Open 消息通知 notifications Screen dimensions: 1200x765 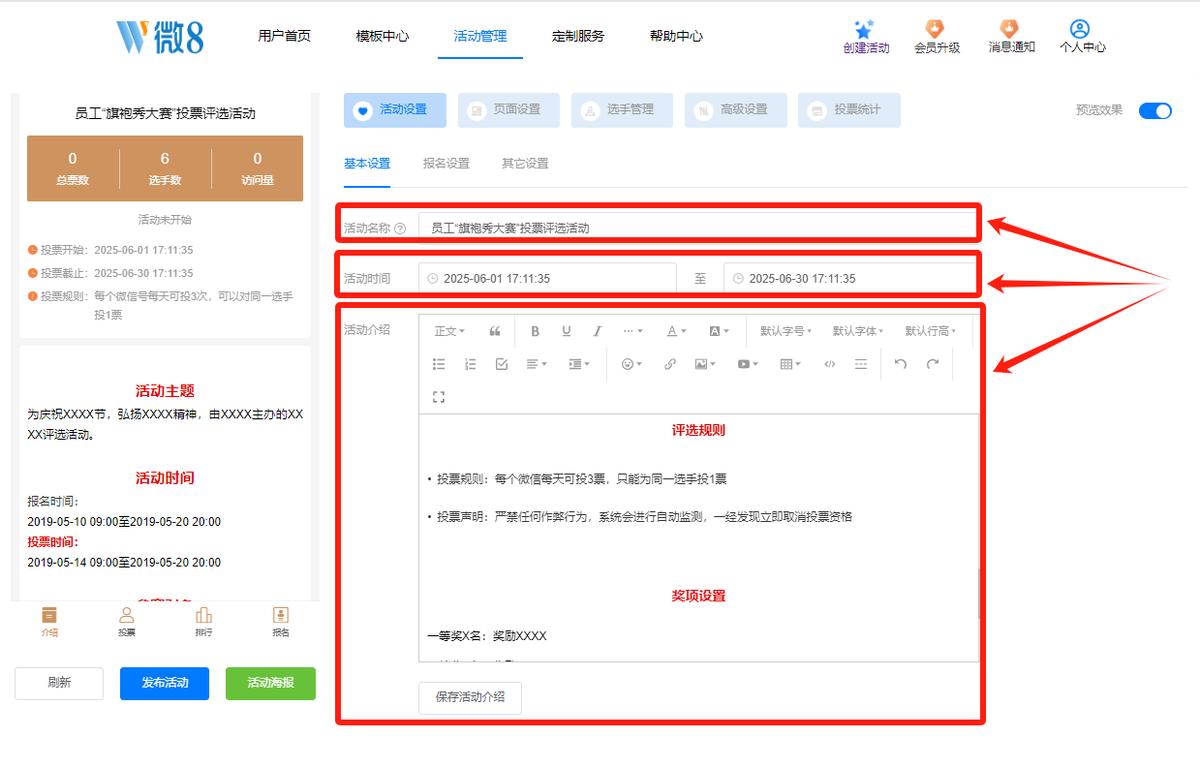1011,37
